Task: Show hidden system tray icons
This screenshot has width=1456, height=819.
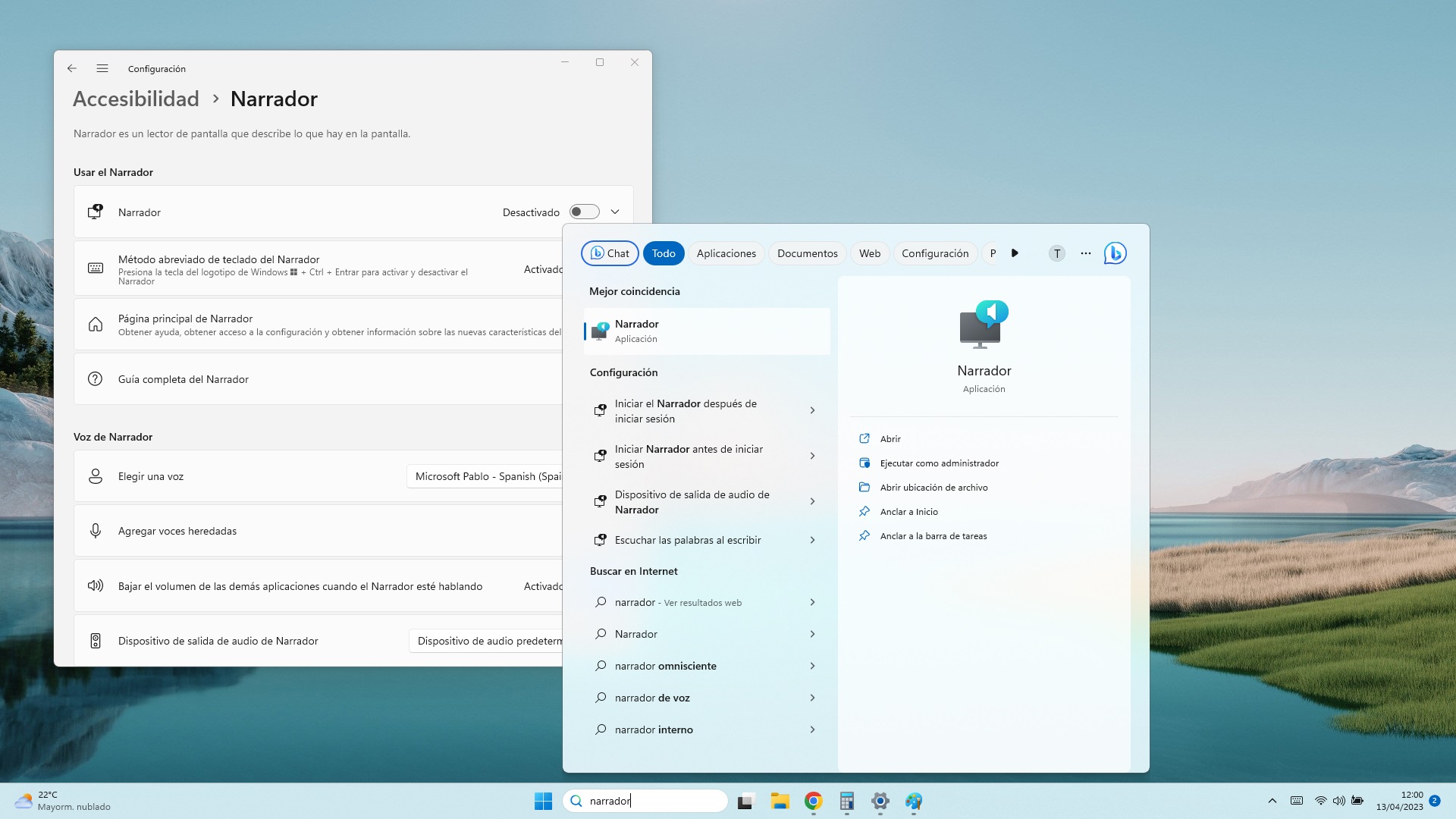Action: (1272, 801)
